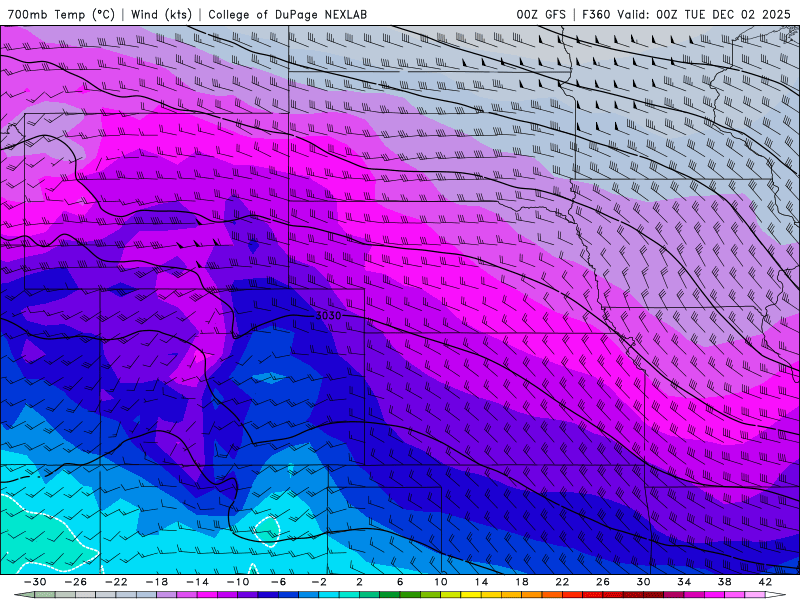This screenshot has width=800, height=600.
Task: Click the legend value 6
Action: pos(400,582)
